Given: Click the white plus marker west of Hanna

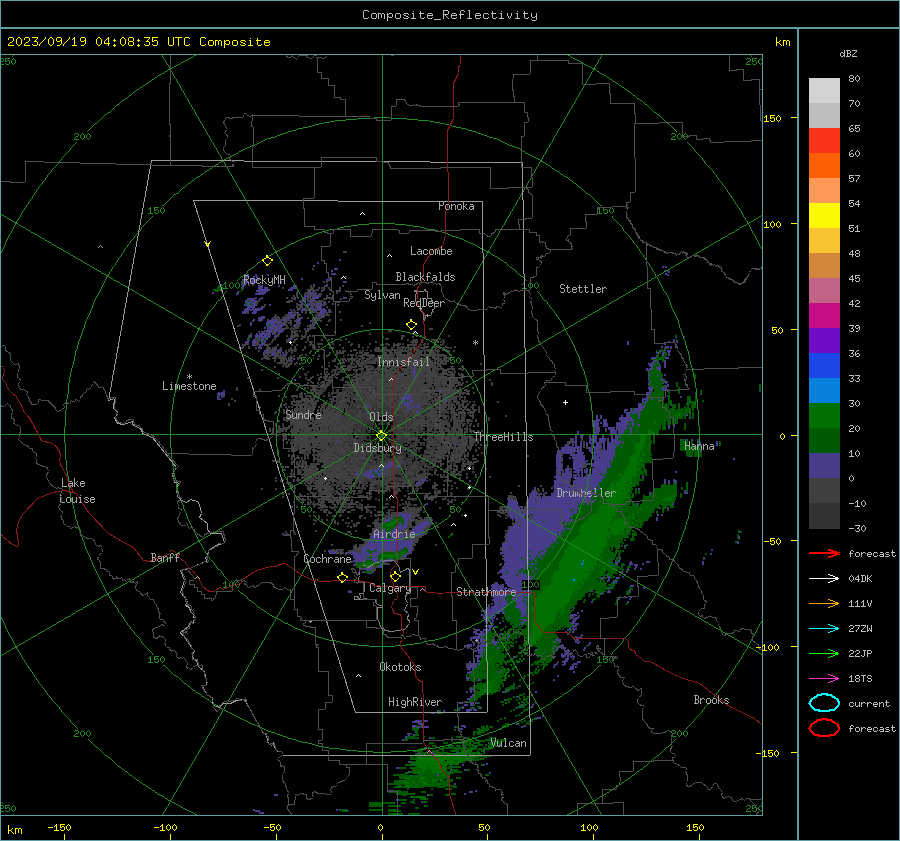Looking at the screenshot, I should pyautogui.click(x=565, y=402).
